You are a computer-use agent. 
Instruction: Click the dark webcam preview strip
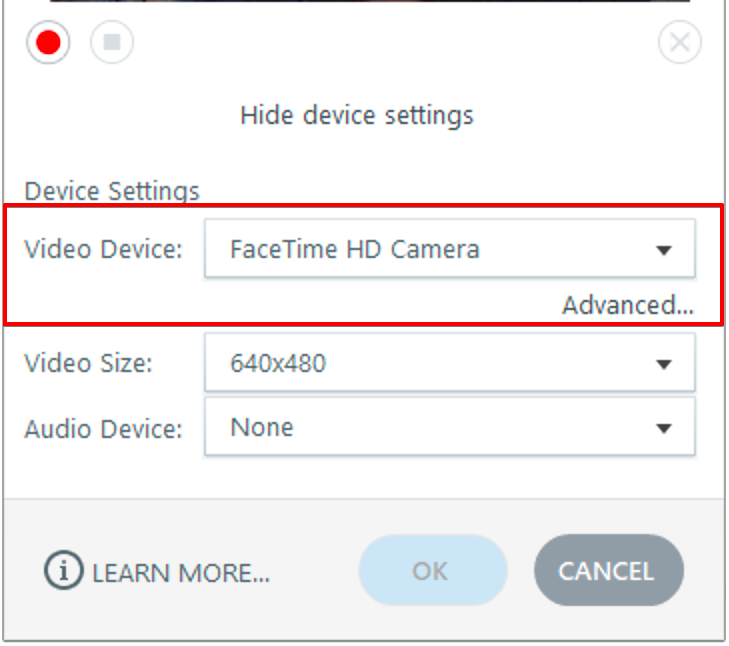[370, 2]
